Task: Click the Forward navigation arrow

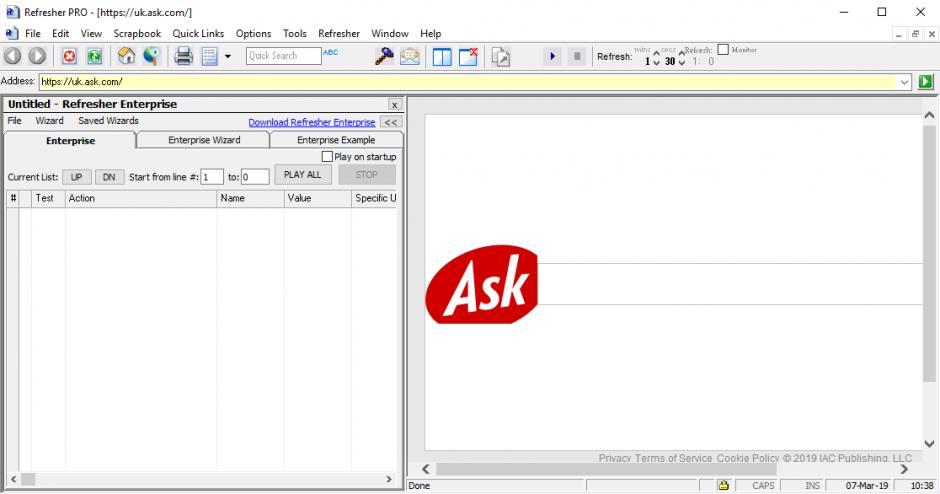Action: [x=37, y=56]
